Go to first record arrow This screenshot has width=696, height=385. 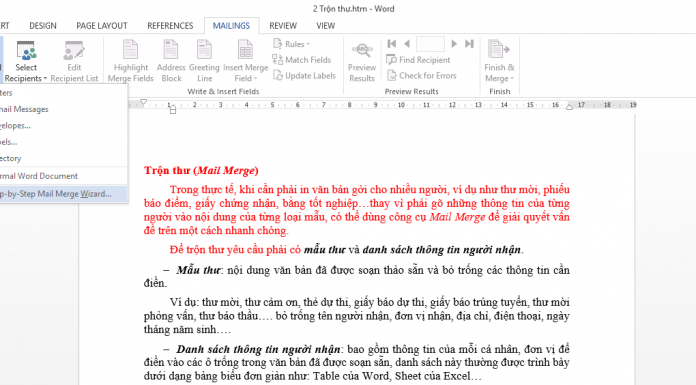point(392,44)
